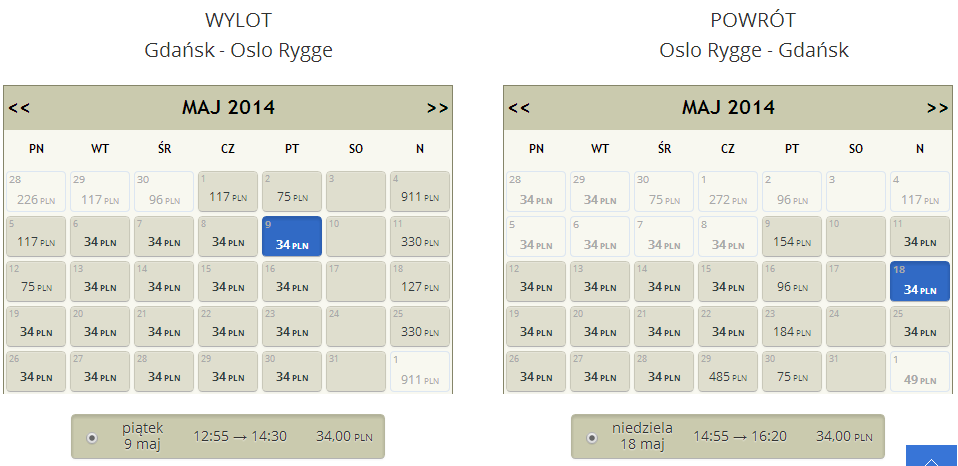958x466 pixels.
Task: Go to next month in return calendar
Action: point(938,108)
